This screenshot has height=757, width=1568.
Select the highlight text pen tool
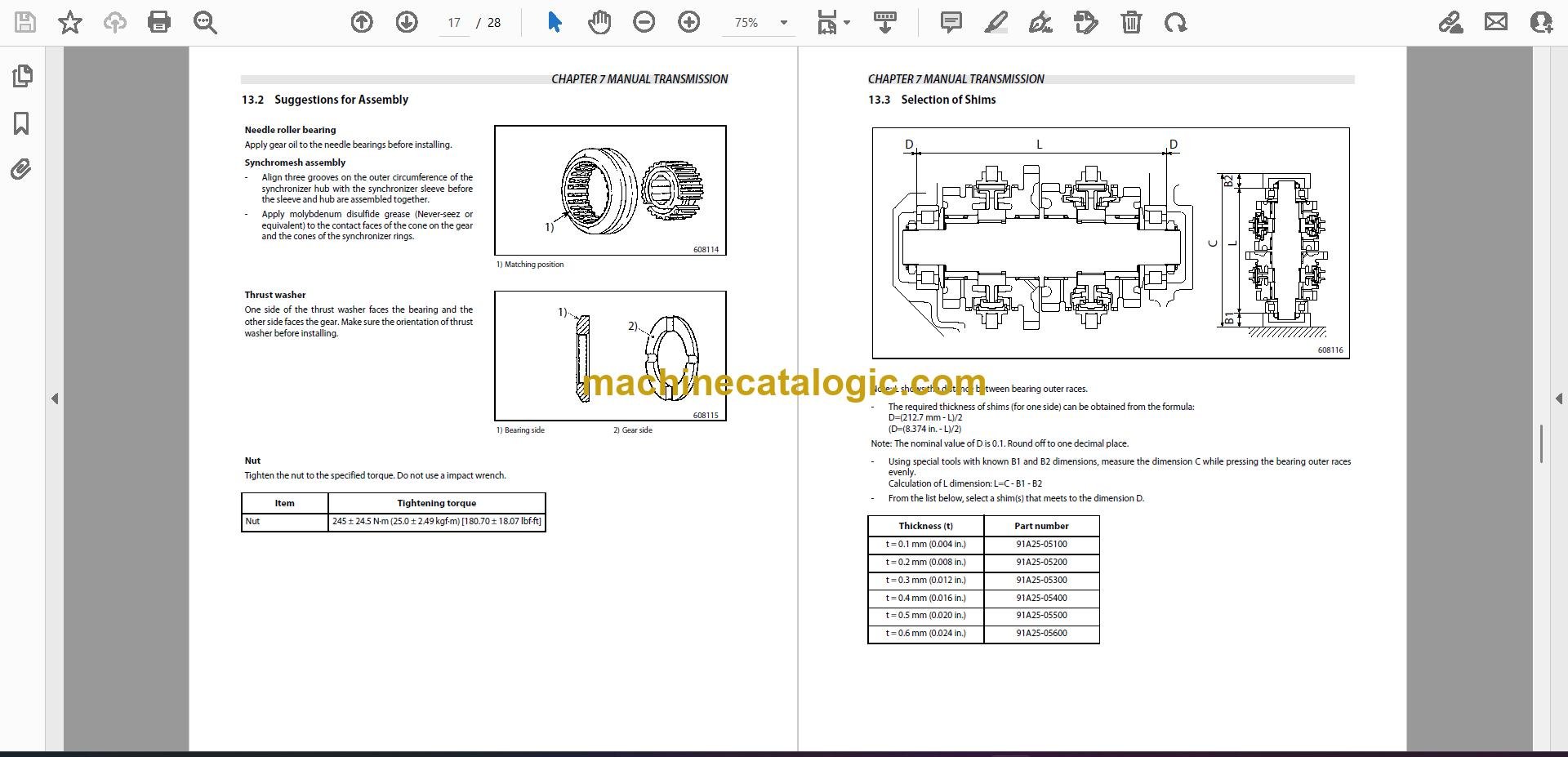[996, 22]
